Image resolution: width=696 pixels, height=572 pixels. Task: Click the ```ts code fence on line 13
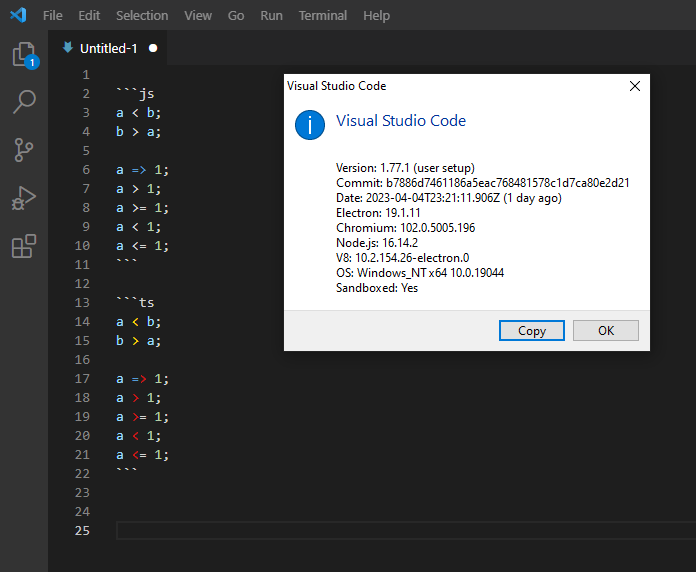click(x=135, y=303)
